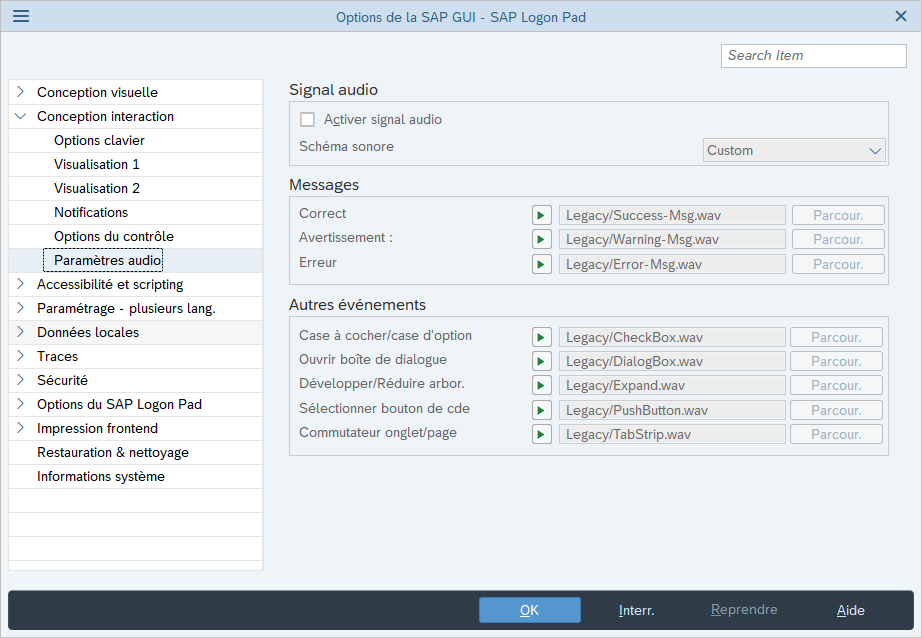Expand Options du SAP Logon Pad node
The image size is (922, 638).
(x=21, y=404)
